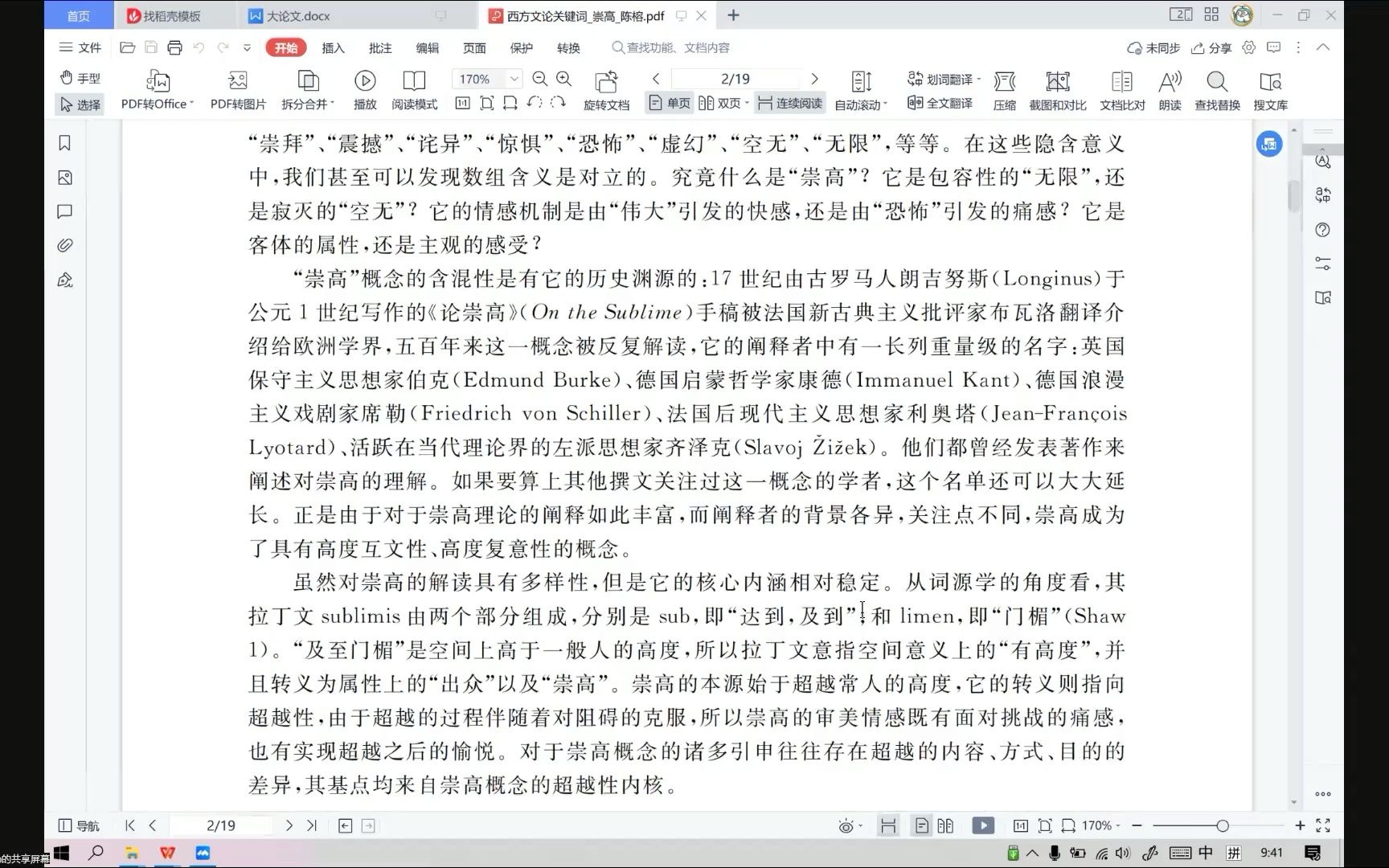
Task: Open attachments side panel
Action: click(65, 245)
